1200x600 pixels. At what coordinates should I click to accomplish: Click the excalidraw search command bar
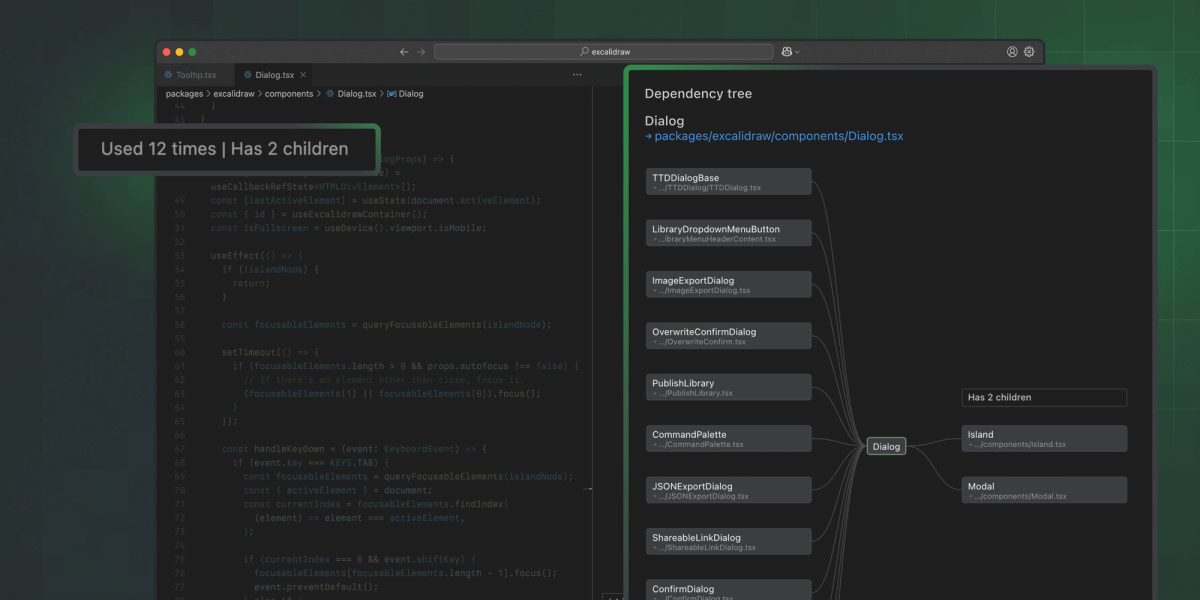coord(604,52)
